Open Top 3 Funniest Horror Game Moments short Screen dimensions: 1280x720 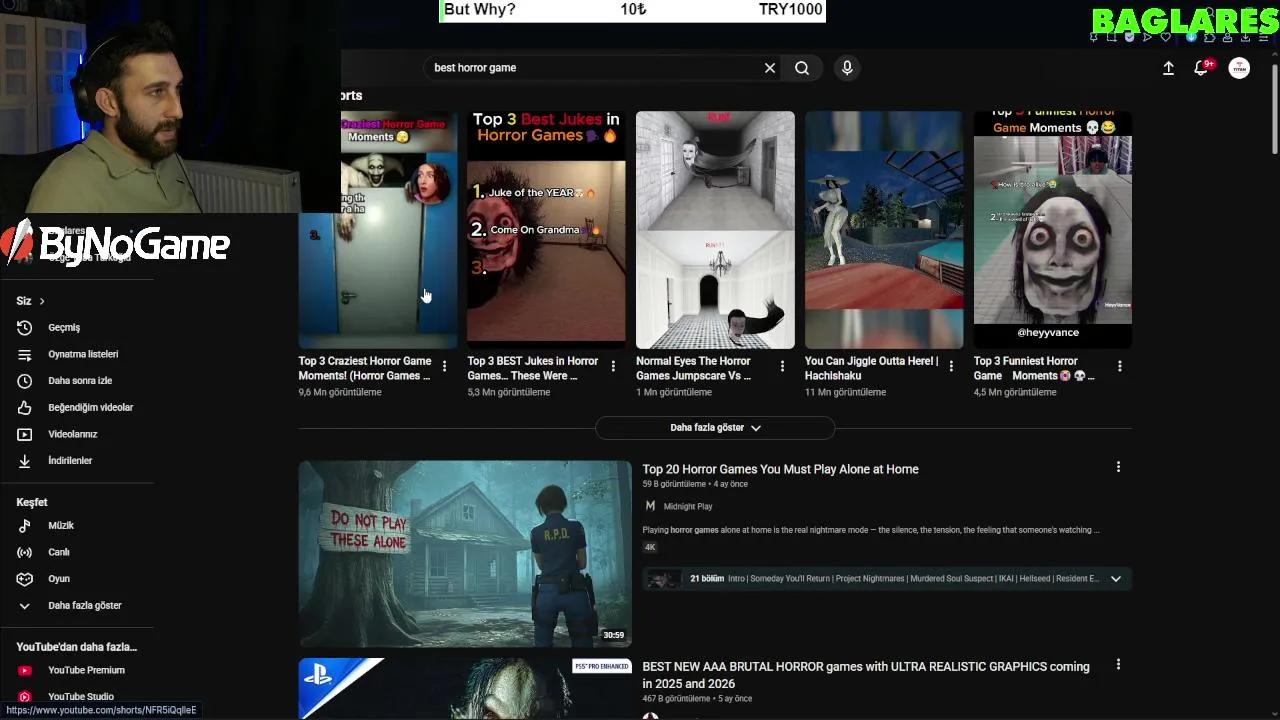(x=1053, y=230)
